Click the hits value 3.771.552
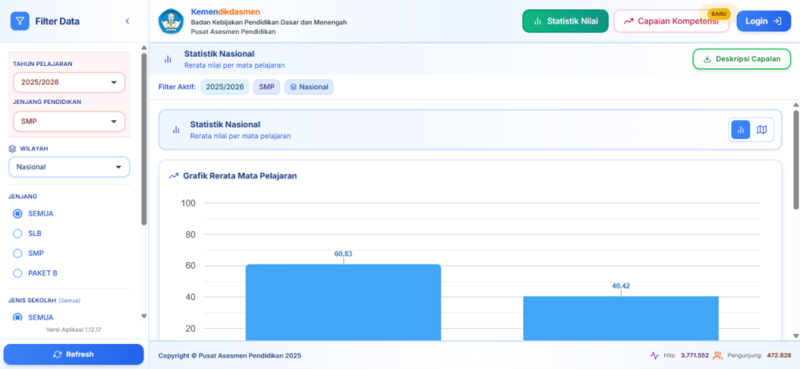Image resolution: width=800 pixels, height=369 pixels. point(694,355)
